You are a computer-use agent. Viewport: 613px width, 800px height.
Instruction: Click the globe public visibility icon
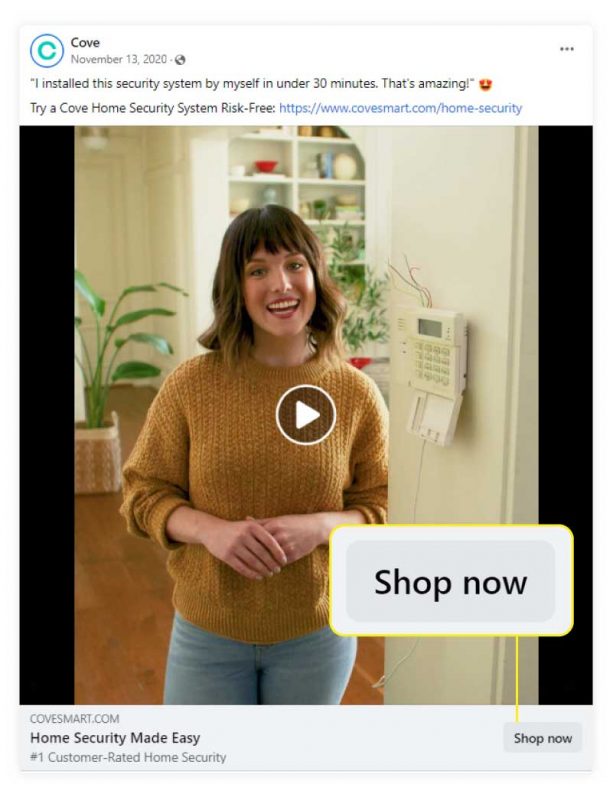[x=180, y=60]
